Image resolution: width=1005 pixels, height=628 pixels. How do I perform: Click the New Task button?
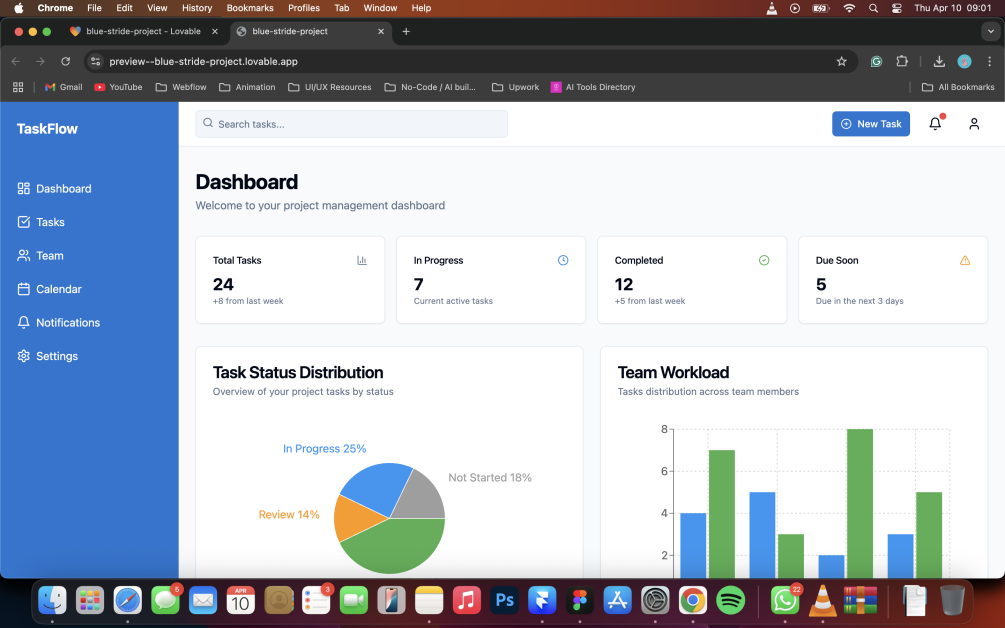[870, 124]
